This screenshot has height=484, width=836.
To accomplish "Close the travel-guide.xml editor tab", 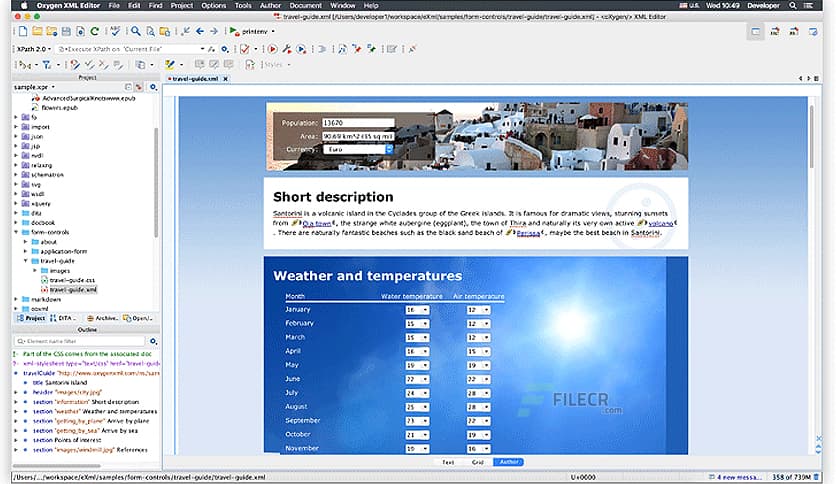I will (x=226, y=79).
